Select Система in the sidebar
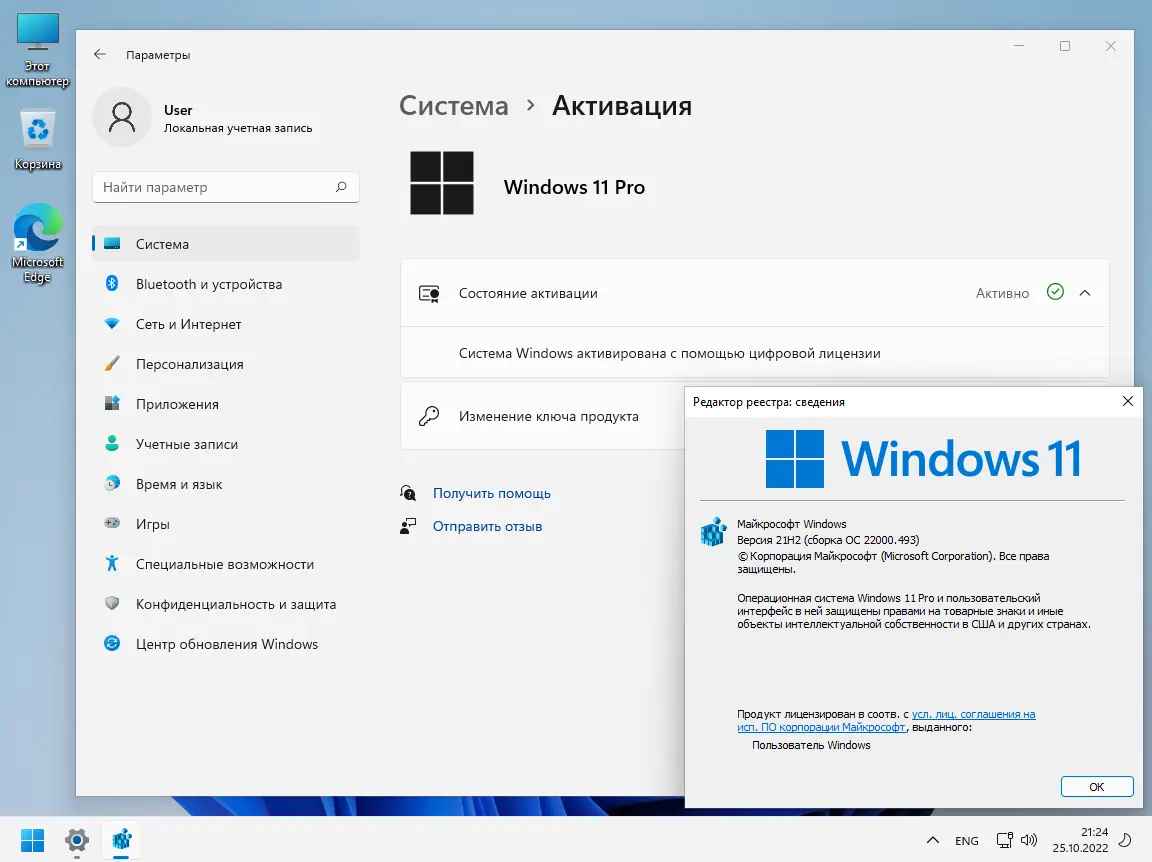The image size is (1152, 862). (x=226, y=244)
